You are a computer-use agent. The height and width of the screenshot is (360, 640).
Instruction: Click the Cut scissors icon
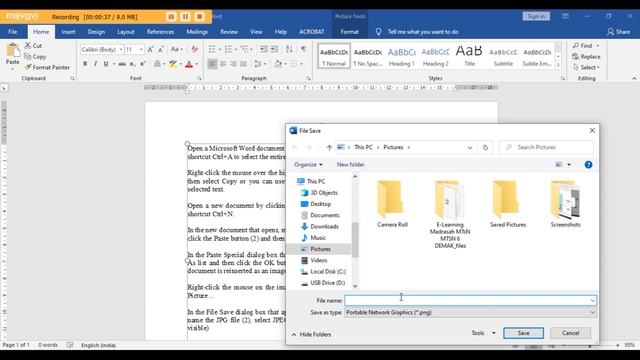coord(27,45)
